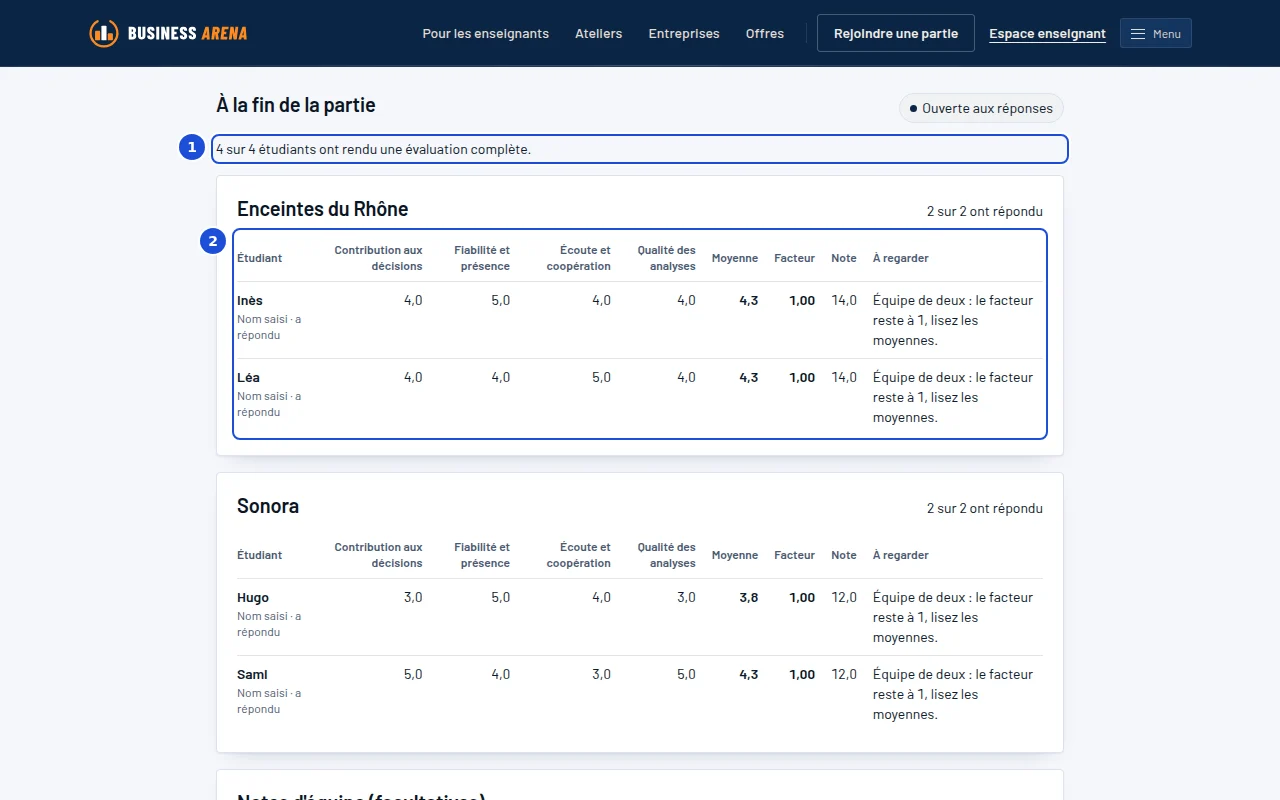Click Hugo's Moyenne value 3,8
This screenshot has height=800, width=1280.
(x=749, y=597)
